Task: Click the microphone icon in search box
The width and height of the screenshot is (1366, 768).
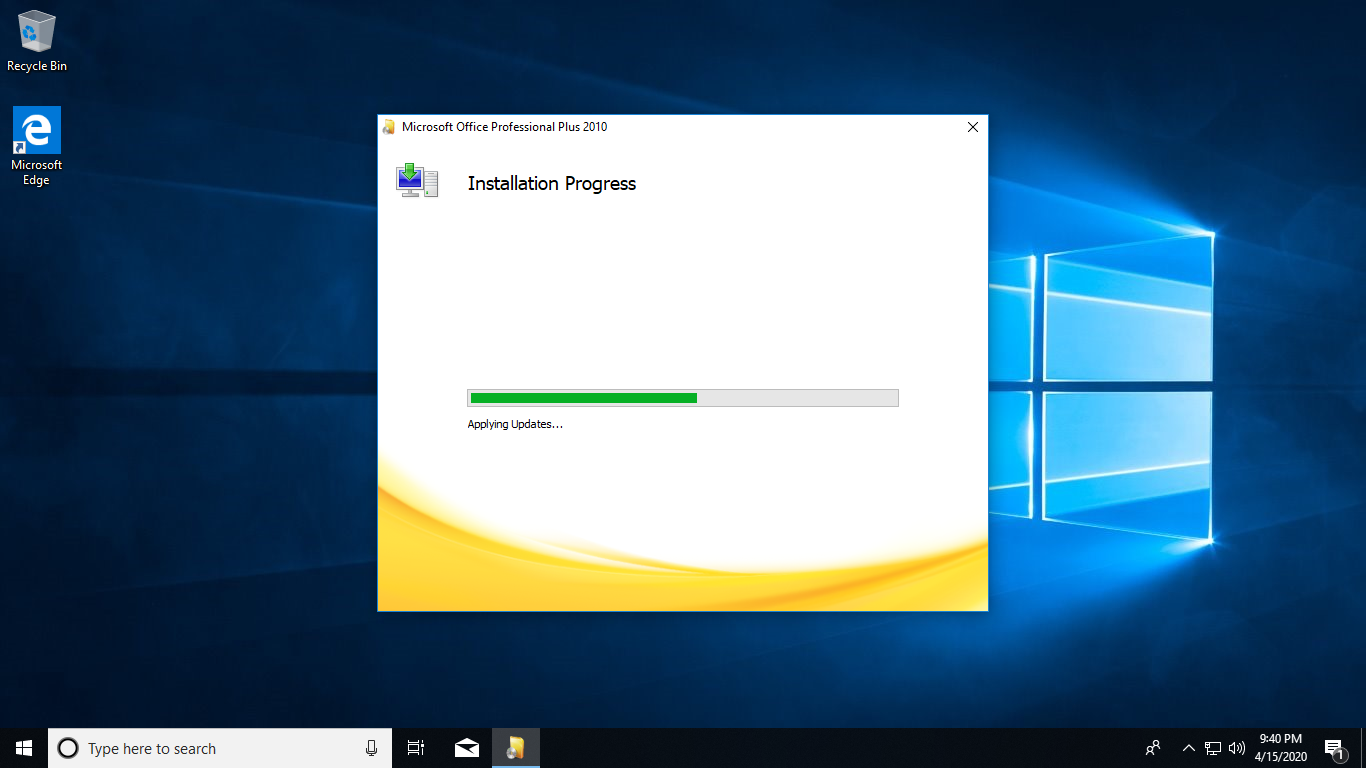Action: [371, 748]
